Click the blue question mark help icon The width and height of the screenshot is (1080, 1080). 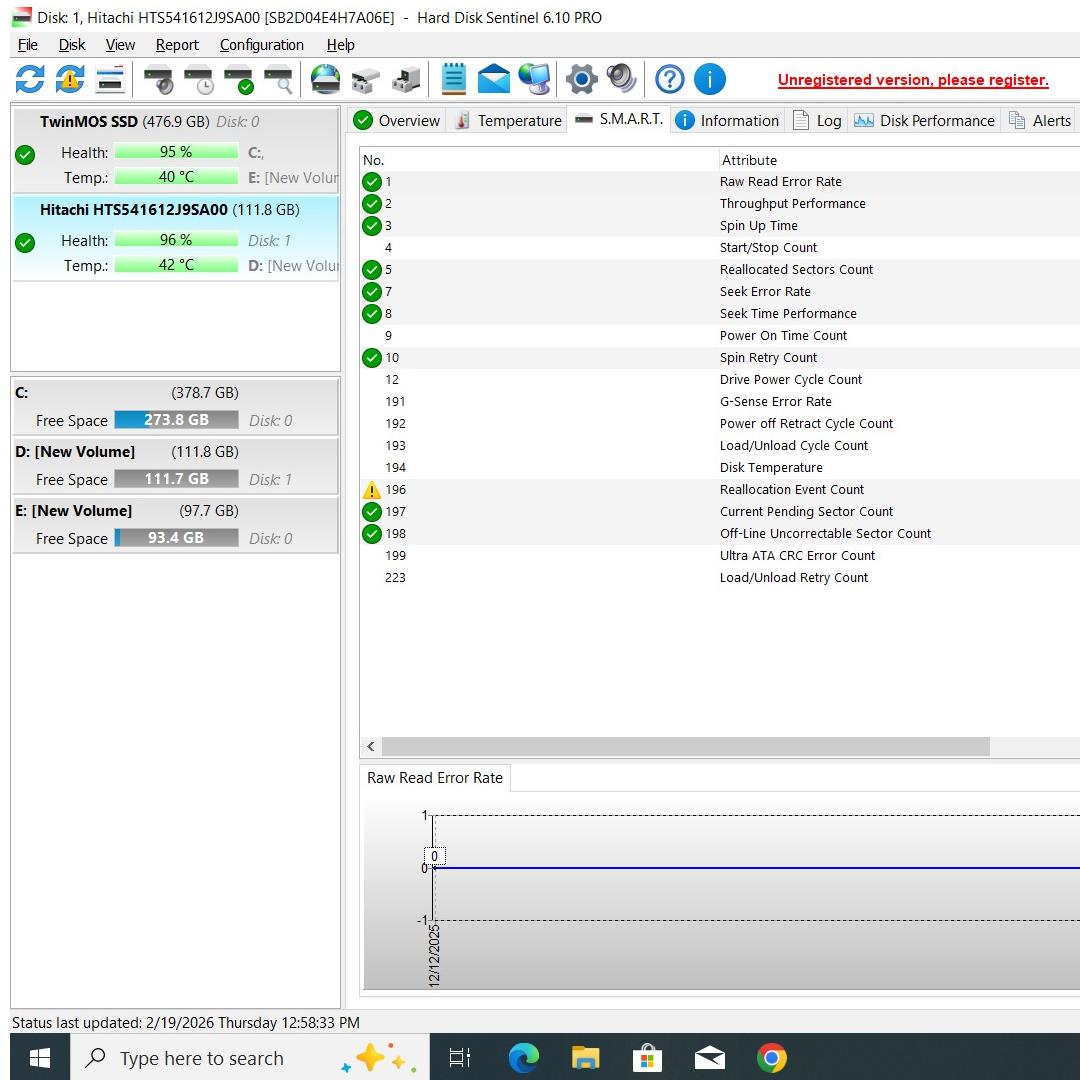(669, 79)
